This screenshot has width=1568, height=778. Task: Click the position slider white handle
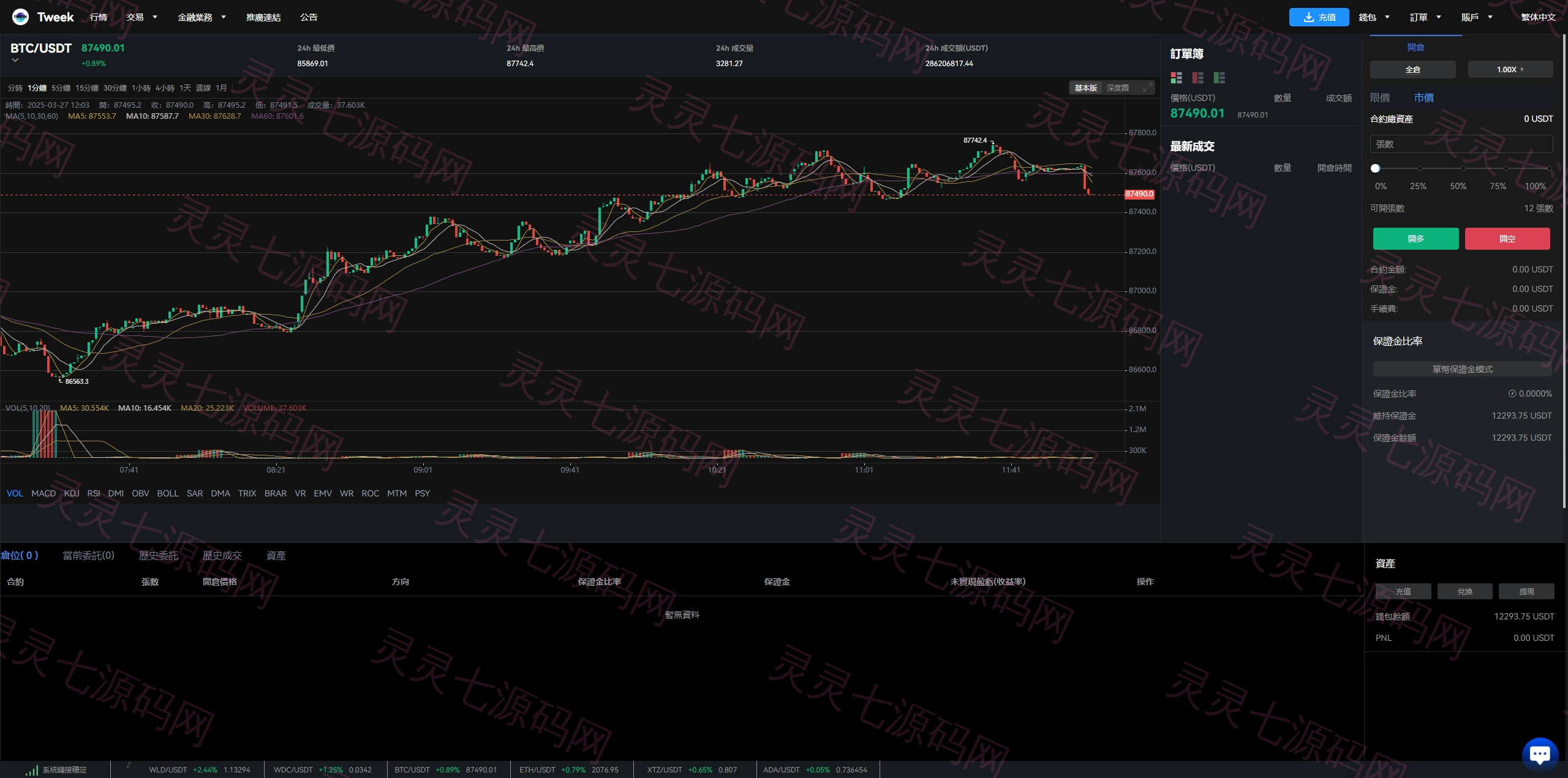pos(1375,168)
